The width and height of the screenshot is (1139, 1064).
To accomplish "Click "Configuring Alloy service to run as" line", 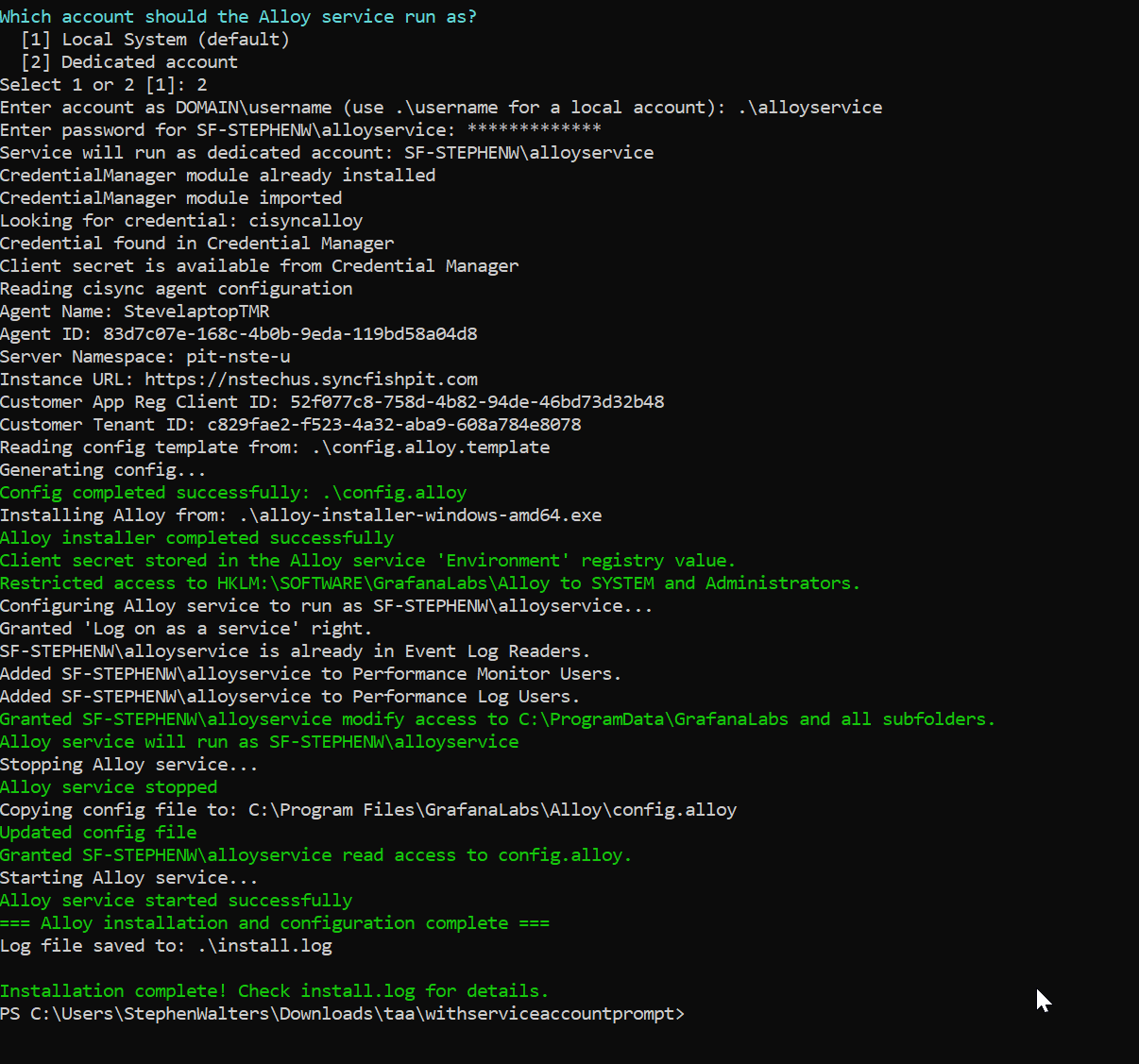I will pos(327,606).
